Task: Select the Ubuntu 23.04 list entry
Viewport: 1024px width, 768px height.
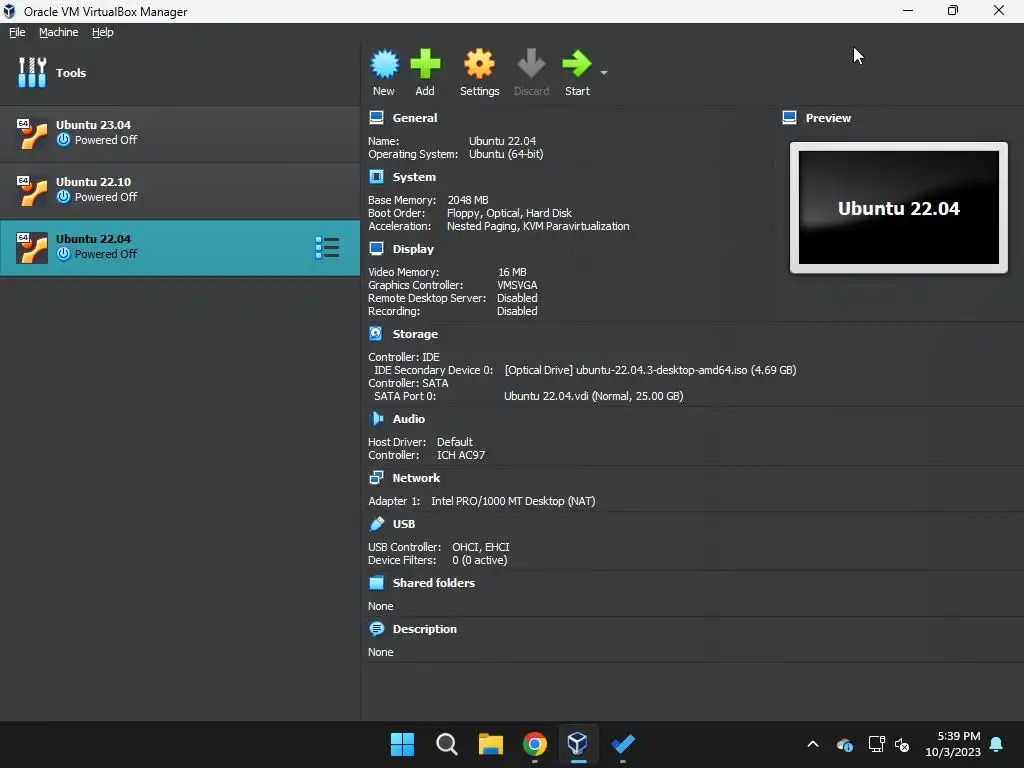Action: tap(180, 133)
